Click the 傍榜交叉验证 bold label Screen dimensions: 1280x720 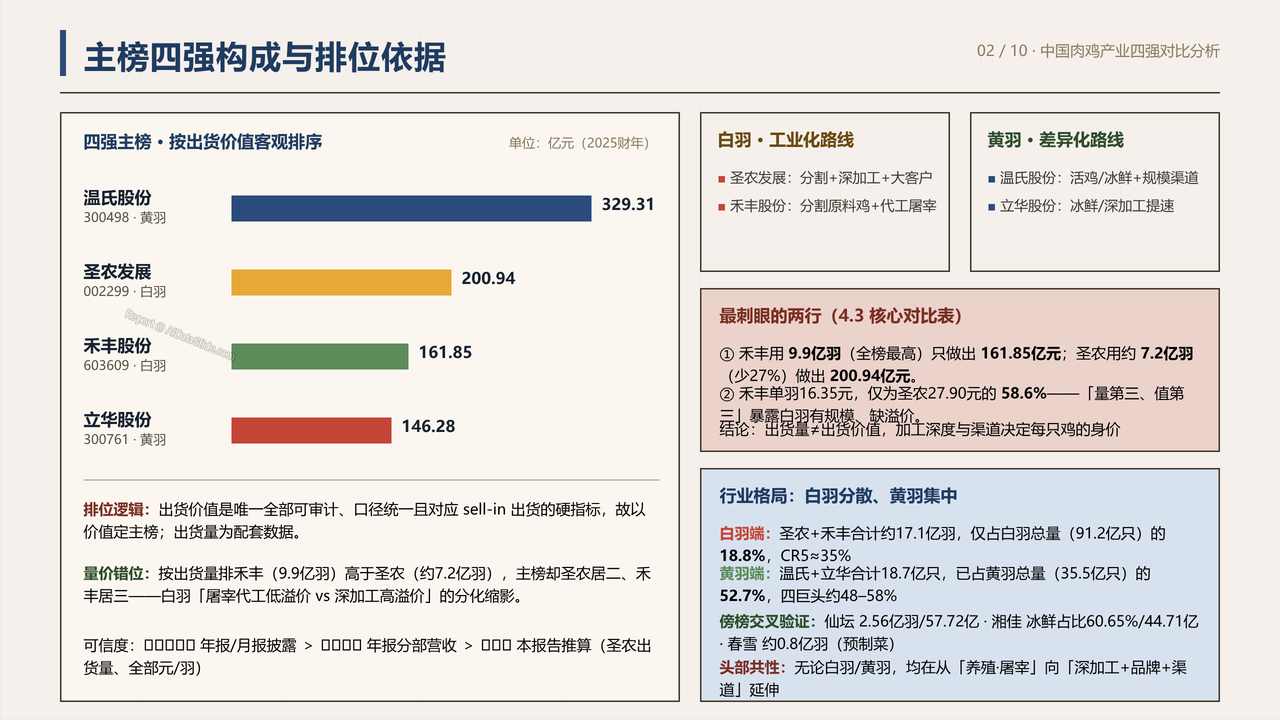[x=766, y=621]
